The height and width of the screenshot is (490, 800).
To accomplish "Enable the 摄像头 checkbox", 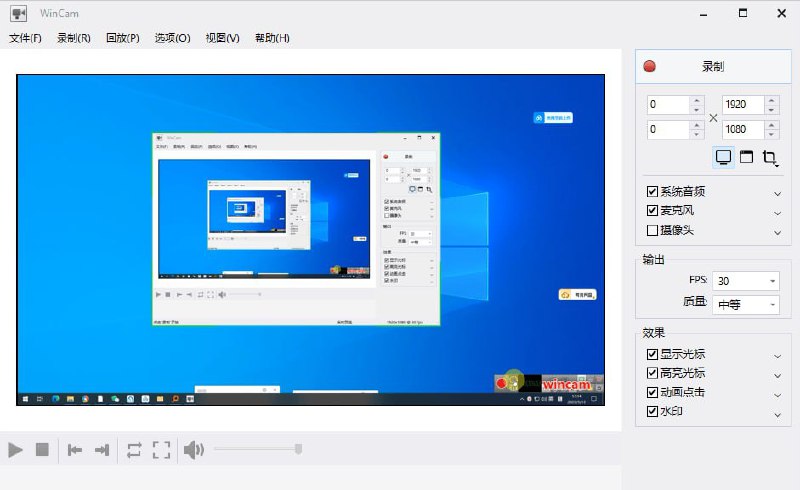I will 653,231.
